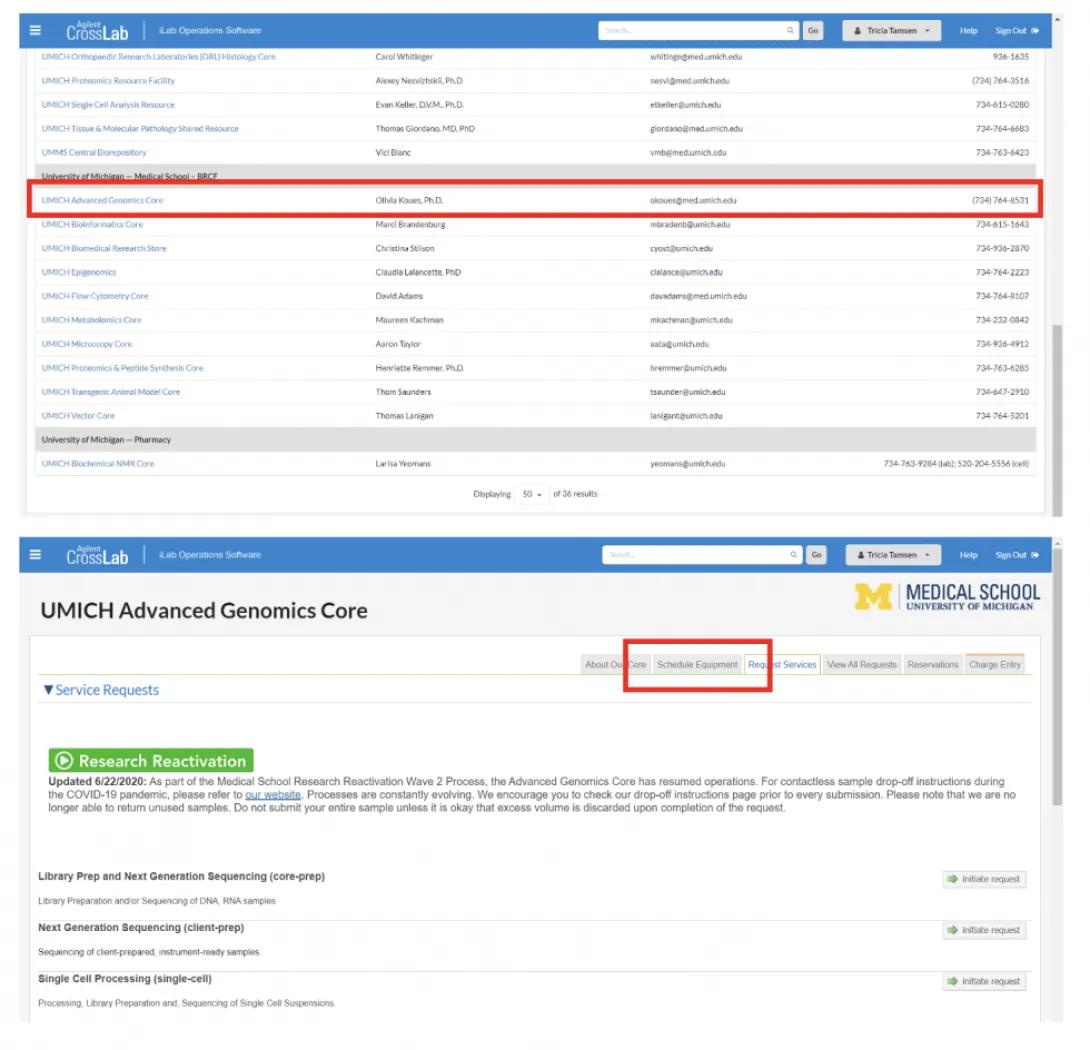Image resolution: width=1090 pixels, height=1050 pixels.
Task: Open UMICH Proteomics Resource Facility link
Action: click(108, 81)
